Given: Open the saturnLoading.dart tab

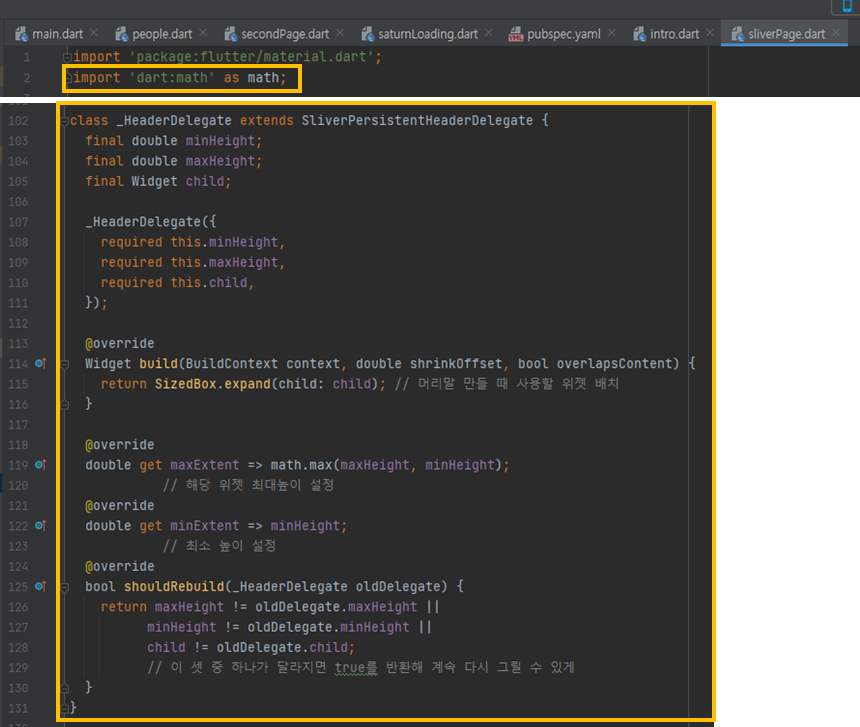Looking at the screenshot, I should tap(427, 34).
